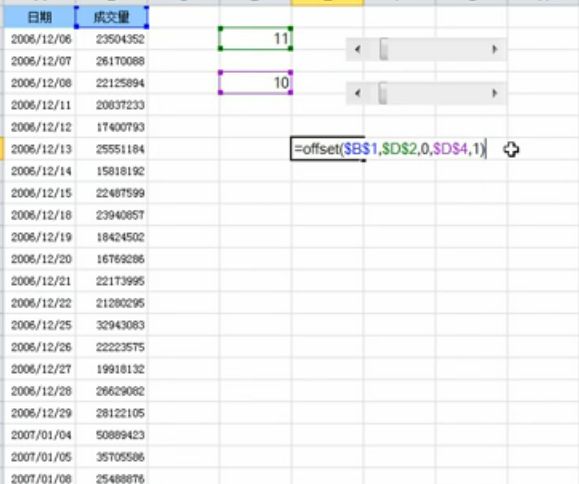Click the lower scrollbar control's thumb
The image size is (579, 484).
383,93
